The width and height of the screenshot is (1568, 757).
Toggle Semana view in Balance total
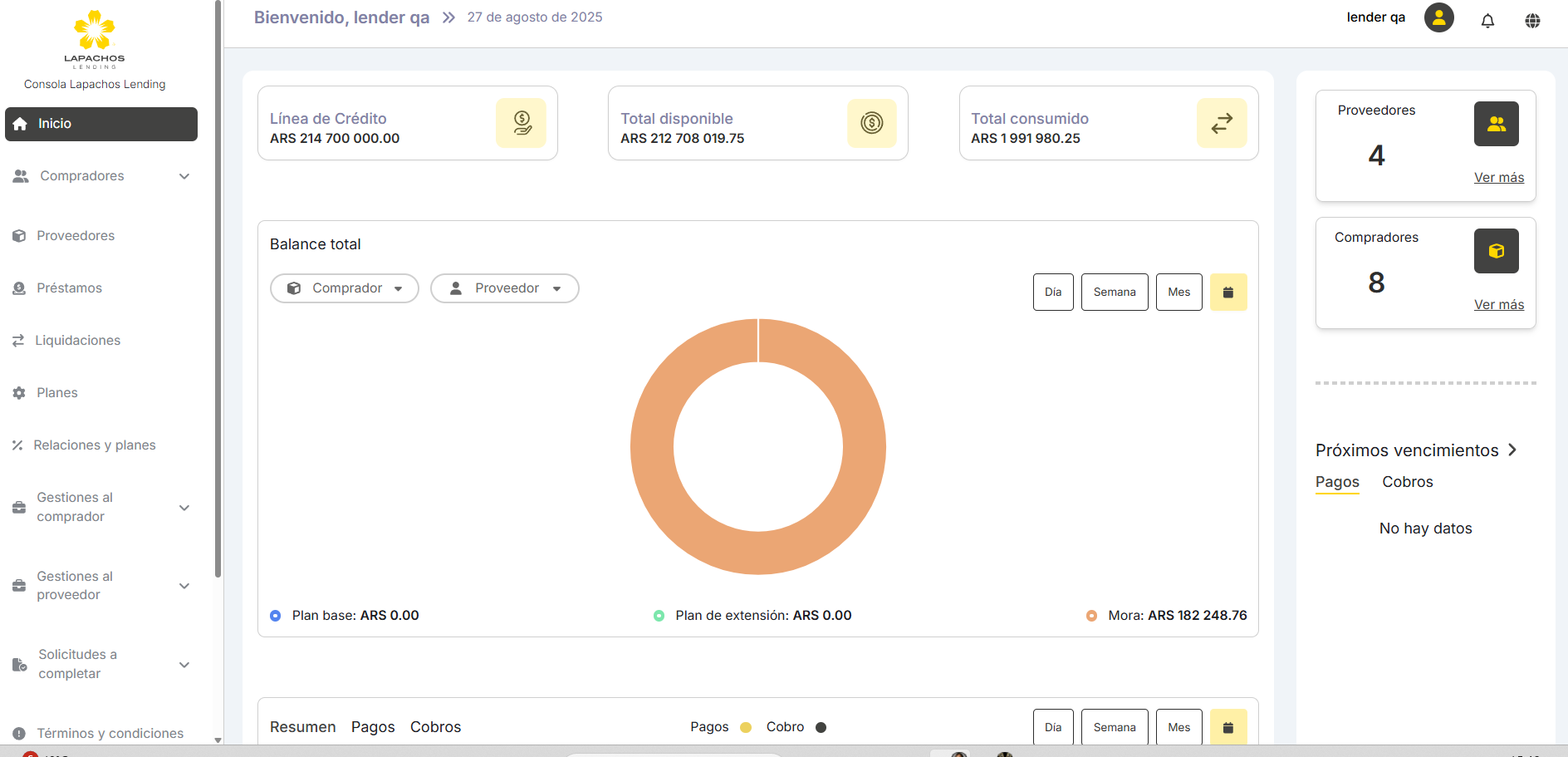point(1114,292)
